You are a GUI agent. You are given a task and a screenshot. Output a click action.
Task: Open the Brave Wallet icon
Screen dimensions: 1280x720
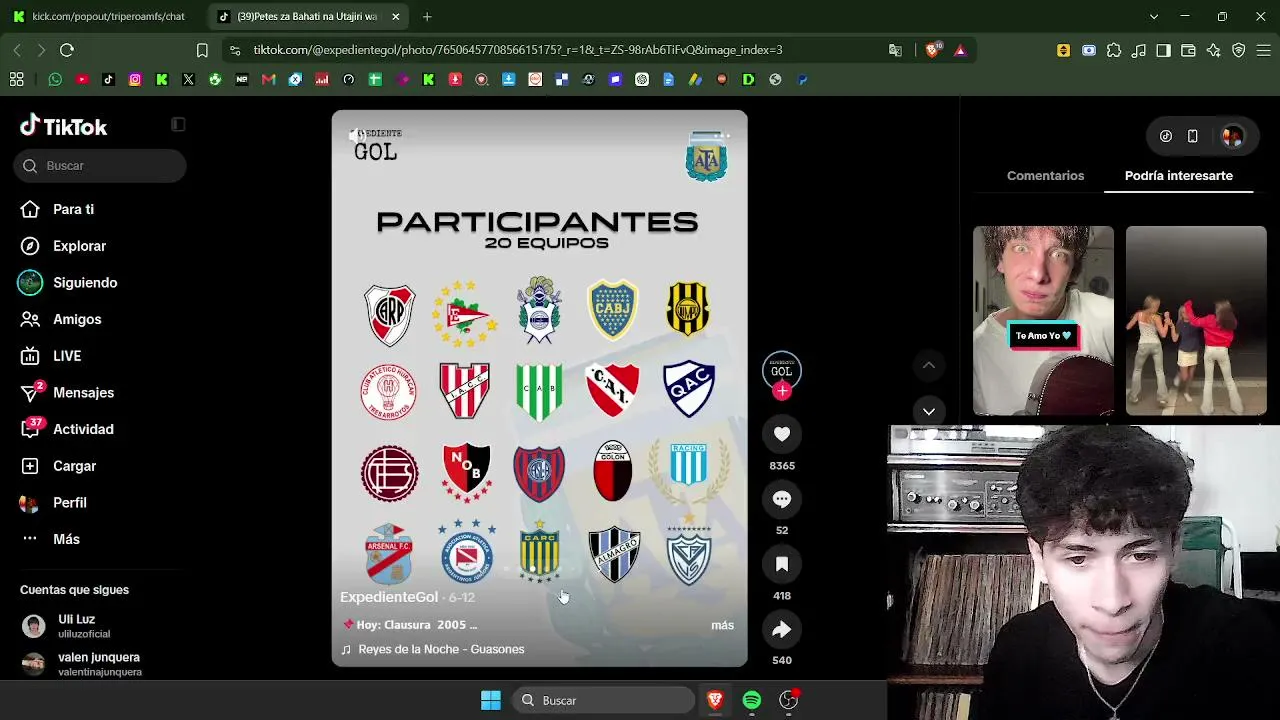pos(1188,50)
